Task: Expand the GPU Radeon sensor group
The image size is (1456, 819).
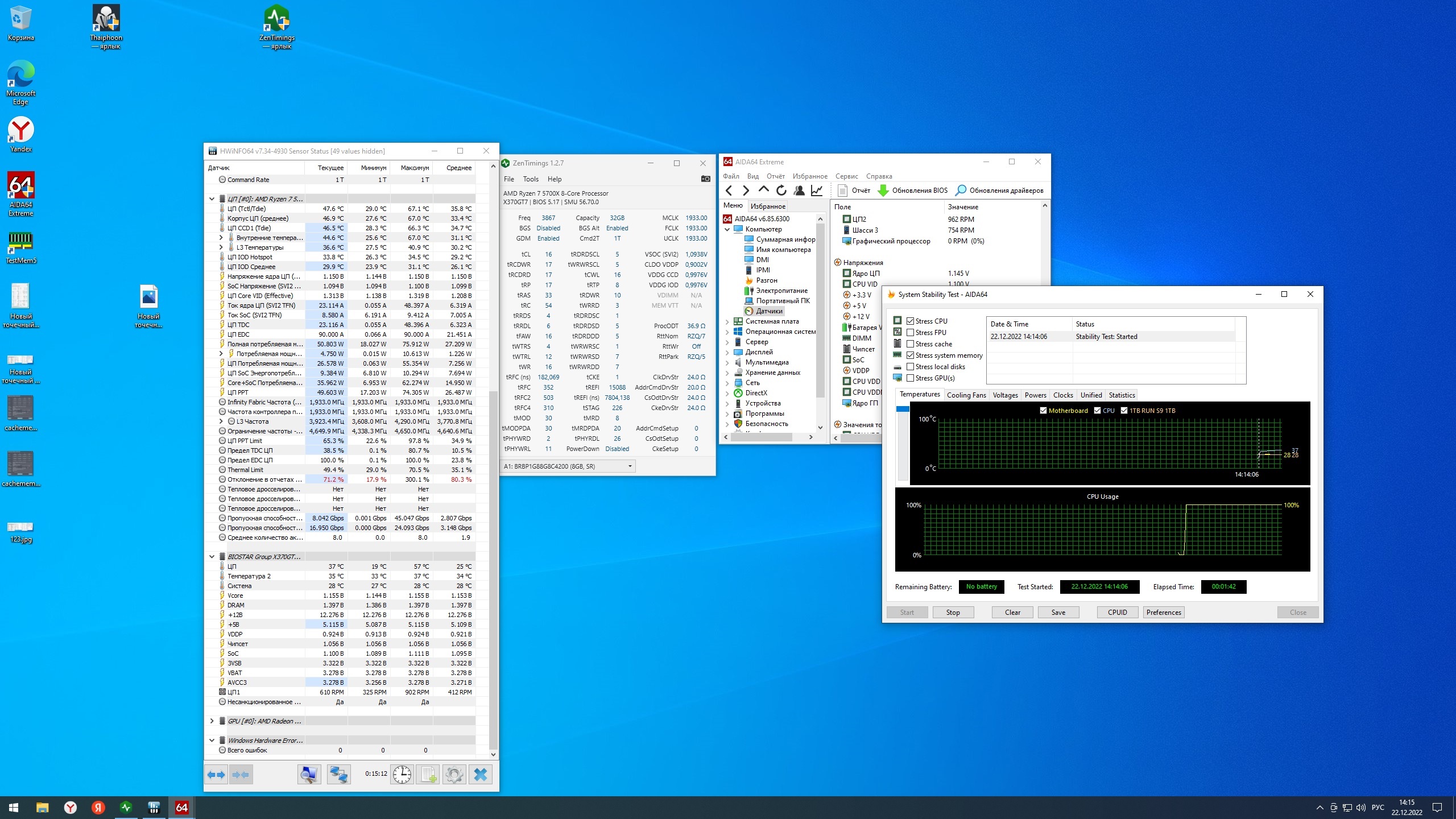Action: click(x=212, y=721)
